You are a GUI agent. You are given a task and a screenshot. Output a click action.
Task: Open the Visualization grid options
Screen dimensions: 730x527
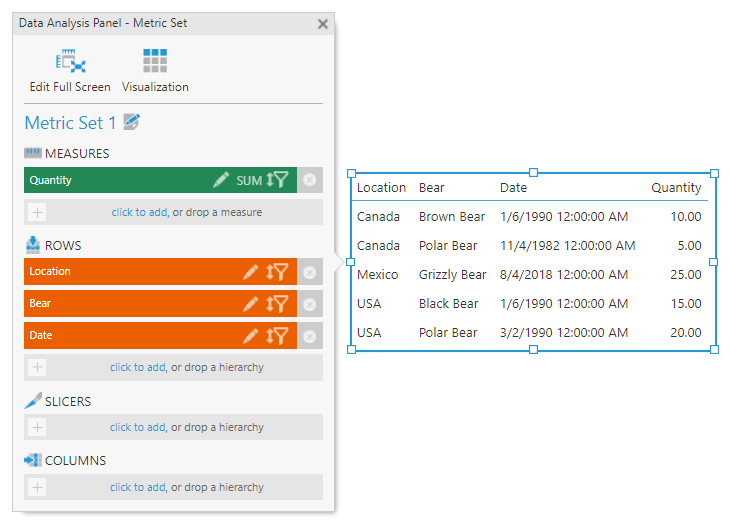155,70
